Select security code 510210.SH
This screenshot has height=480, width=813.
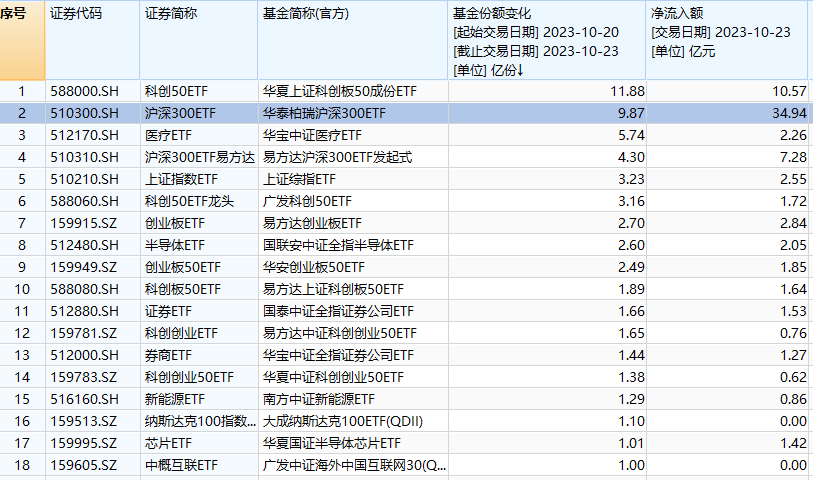tap(85, 179)
